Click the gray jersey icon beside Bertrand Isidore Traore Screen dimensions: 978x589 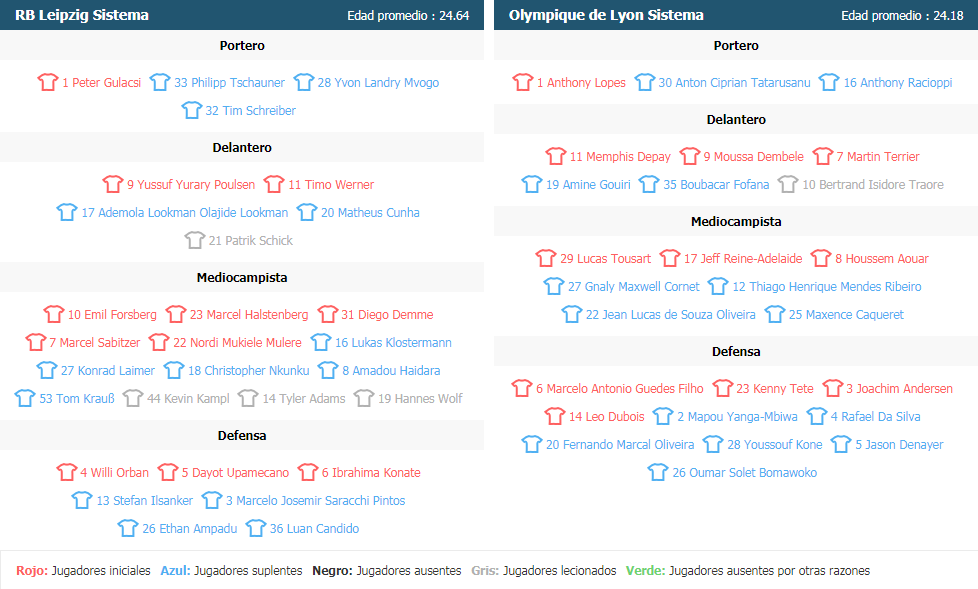(x=788, y=185)
